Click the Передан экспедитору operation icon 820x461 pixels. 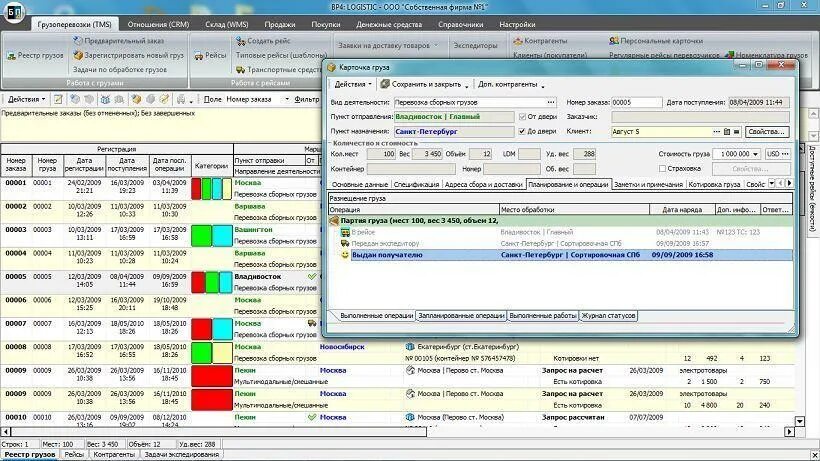[x=345, y=244]
